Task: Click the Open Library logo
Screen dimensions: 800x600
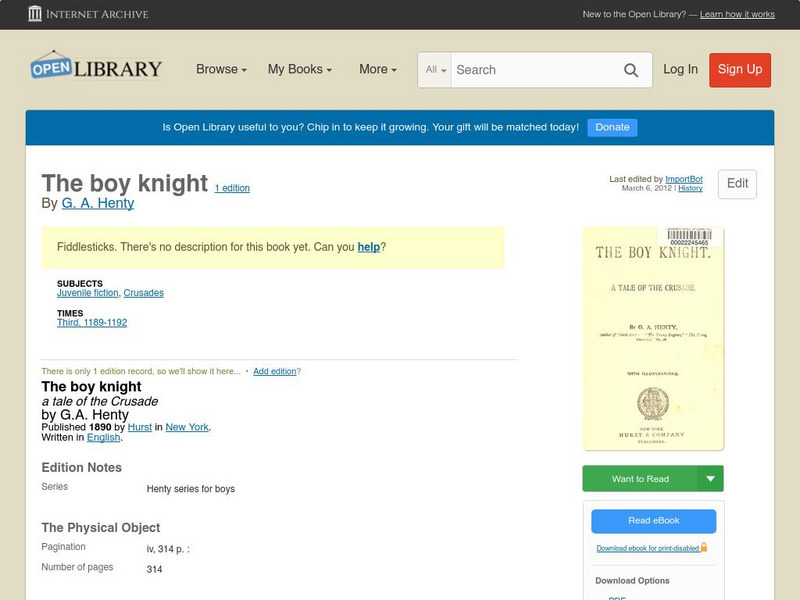Action: [x=95, y=68]
